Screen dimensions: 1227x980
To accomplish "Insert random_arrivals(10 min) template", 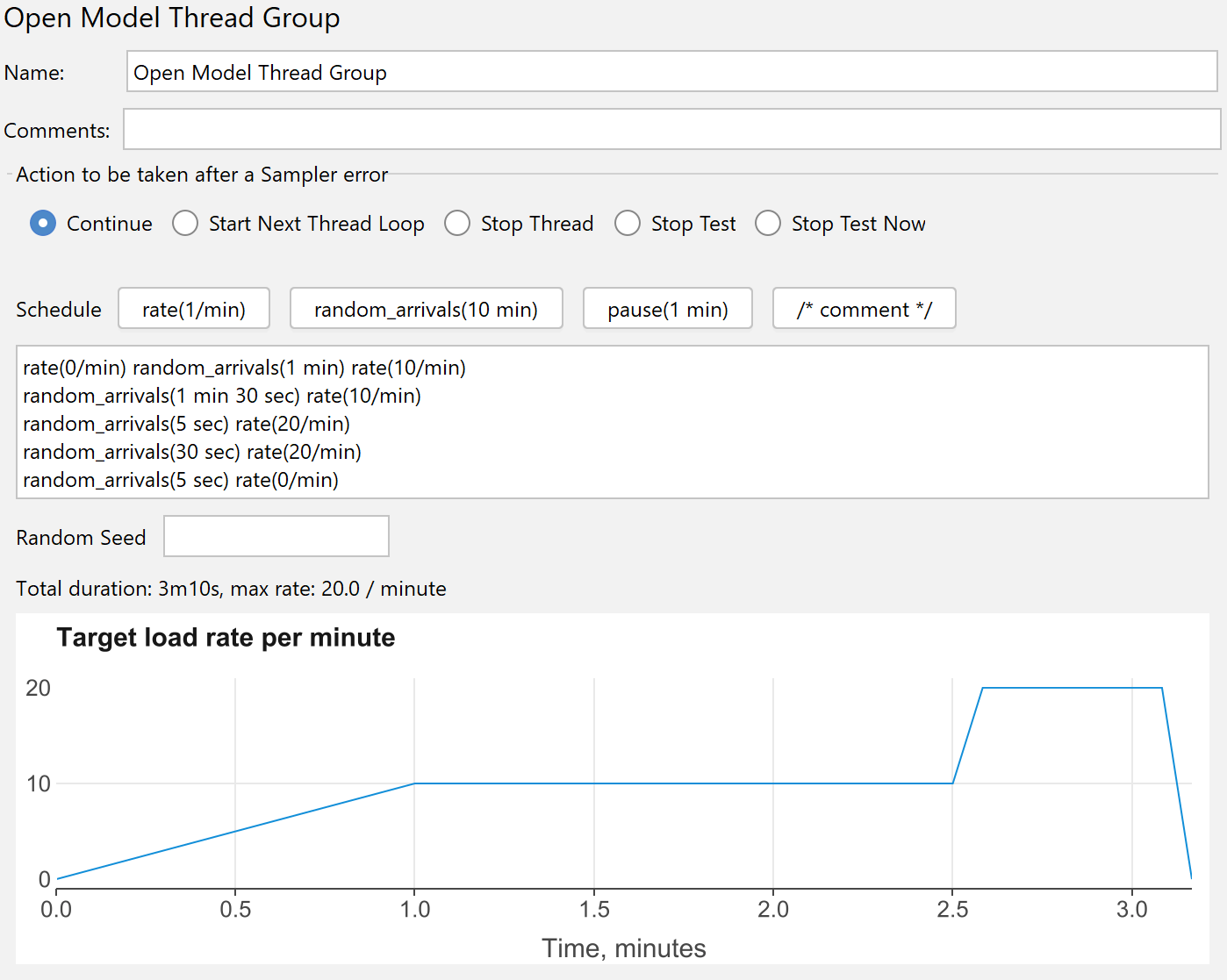I will 426,309.
